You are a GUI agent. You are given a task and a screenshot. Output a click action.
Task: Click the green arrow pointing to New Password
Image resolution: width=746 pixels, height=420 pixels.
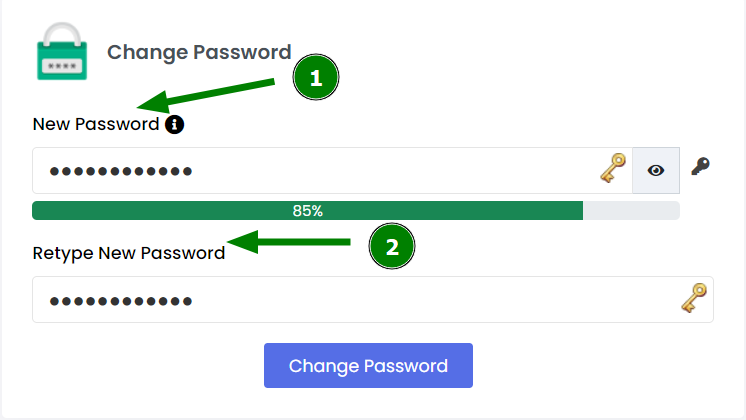[206, 96]
